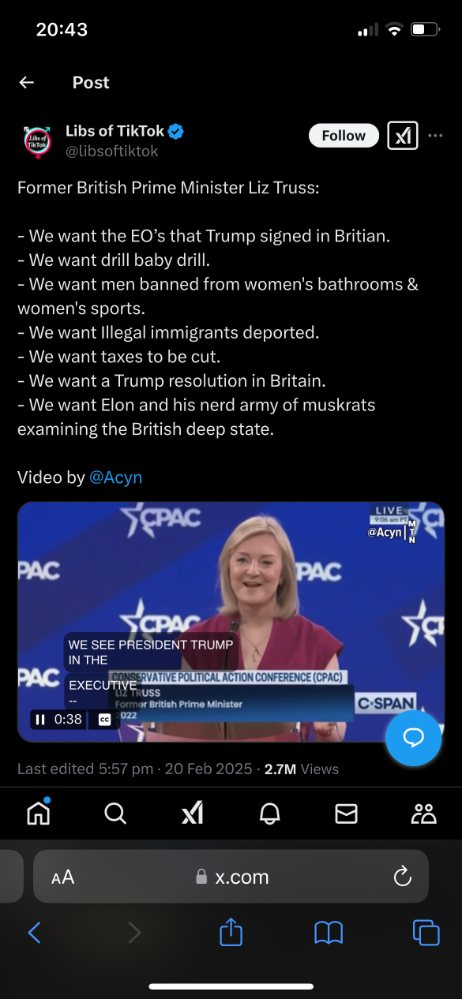This screenshot has height=999, width=462.
Task: Toggle closed captions on the video
Action: click(x=105, y=719)
